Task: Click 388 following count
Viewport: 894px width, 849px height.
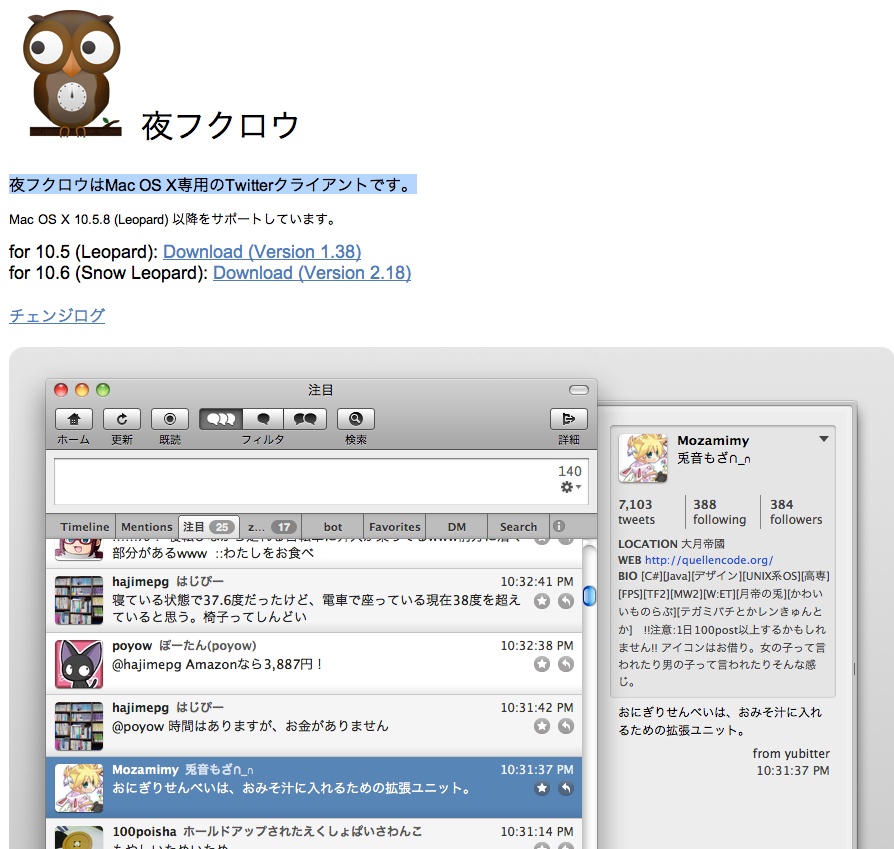Action: pos(720,511)
